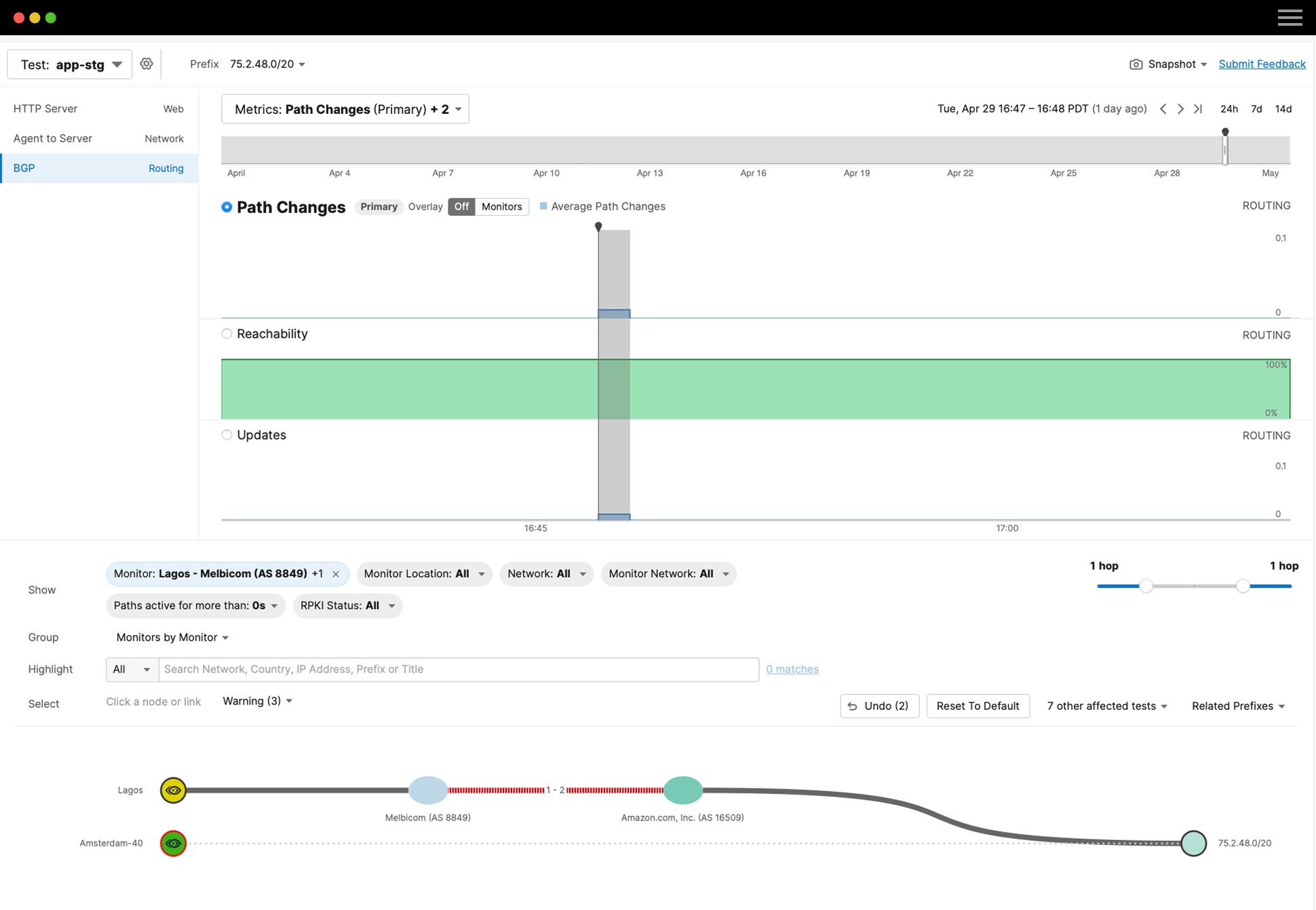Image resolution: width=1316 pixels, height=910 pixels.
Task: Switch overlay to Monitors
Action: coord(501,207)
